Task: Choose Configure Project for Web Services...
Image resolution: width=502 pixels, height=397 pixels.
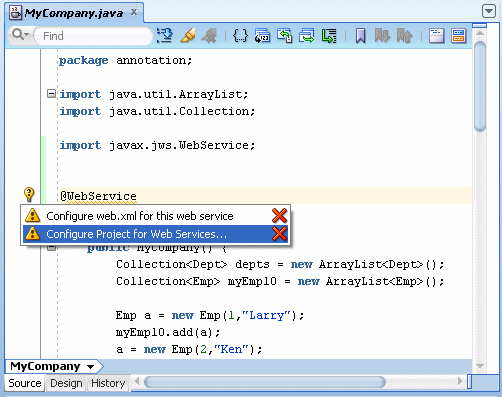Action: pos(155,234)
